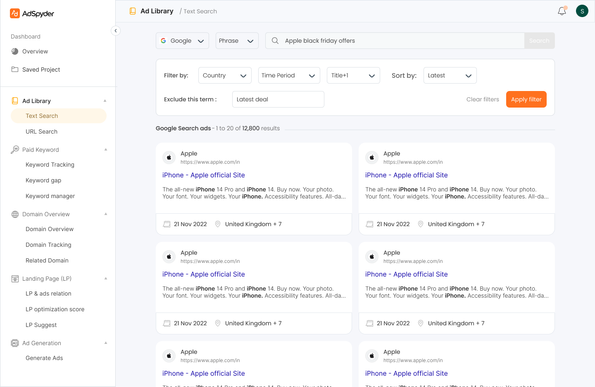Viewport: 595px width, 387px height.
Task: Open Keyword Tracking in sidebar
Action: tap(50, 165)
